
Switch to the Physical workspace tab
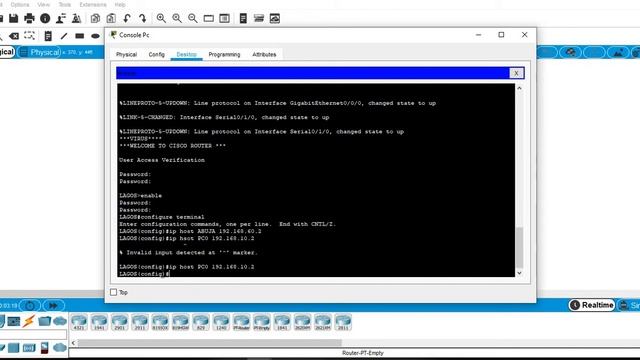40,52
